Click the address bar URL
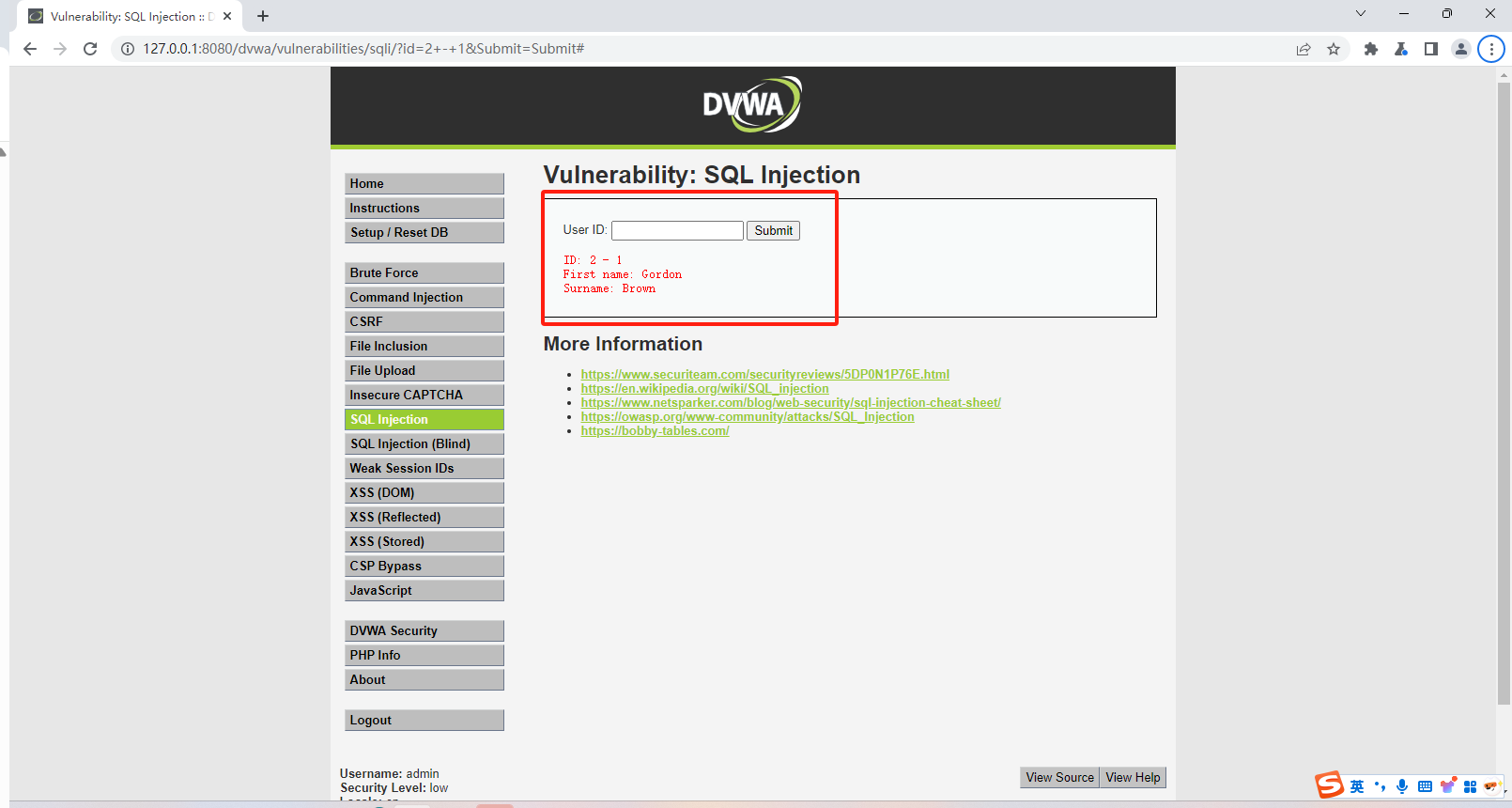This screenshot has width=1512, height=808. click(363, 49)
